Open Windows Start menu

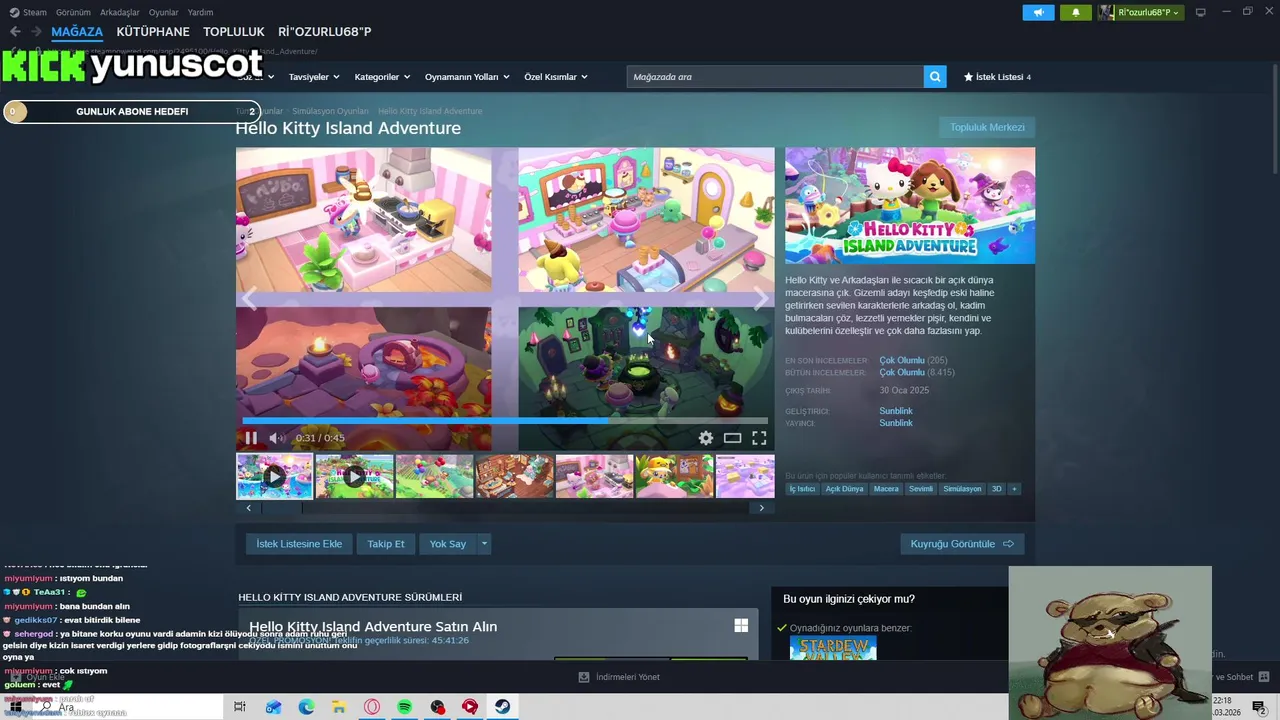[x=15, y=707]
